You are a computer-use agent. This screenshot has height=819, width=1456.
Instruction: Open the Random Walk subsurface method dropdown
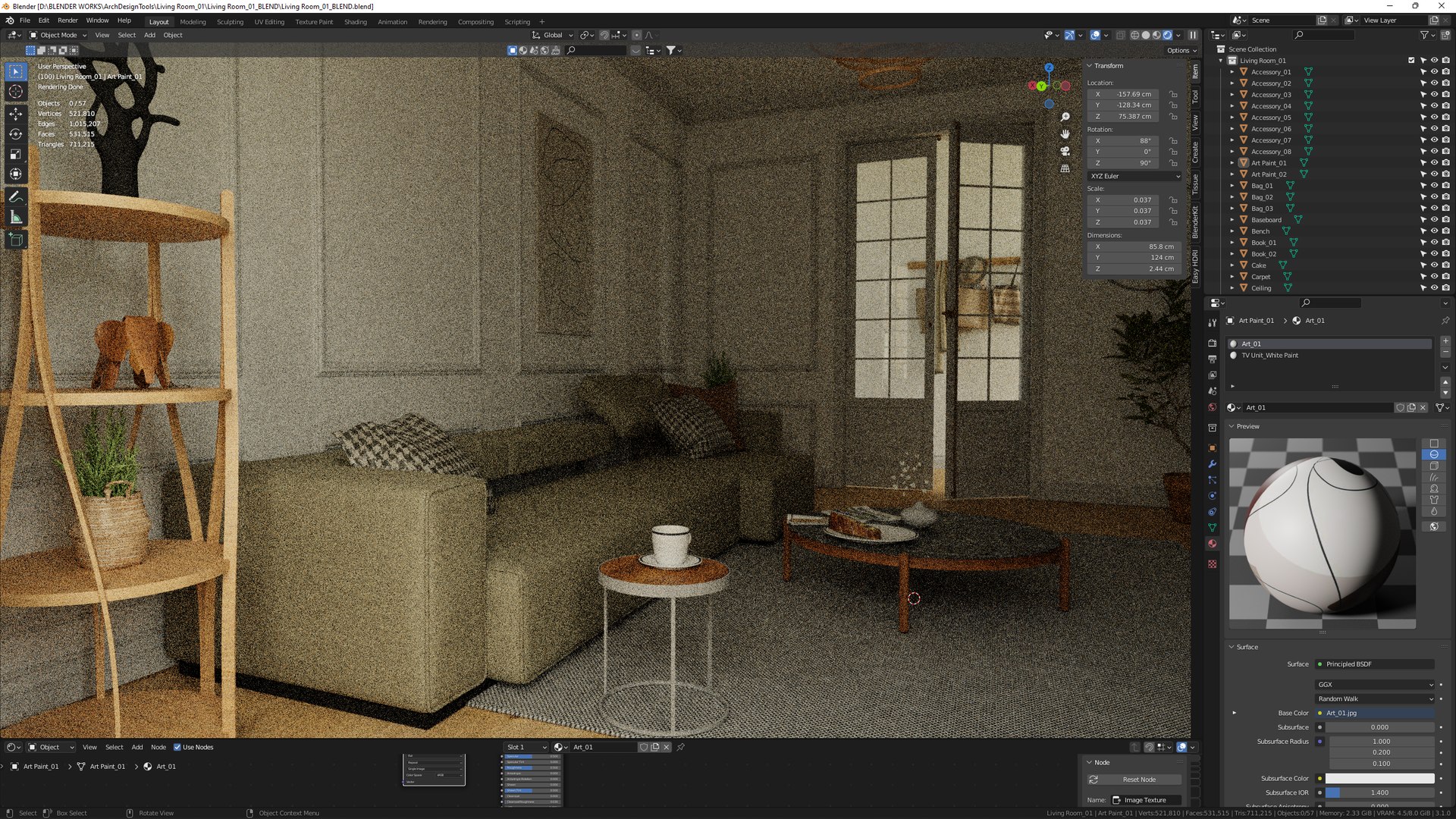tap(1375, 699)
